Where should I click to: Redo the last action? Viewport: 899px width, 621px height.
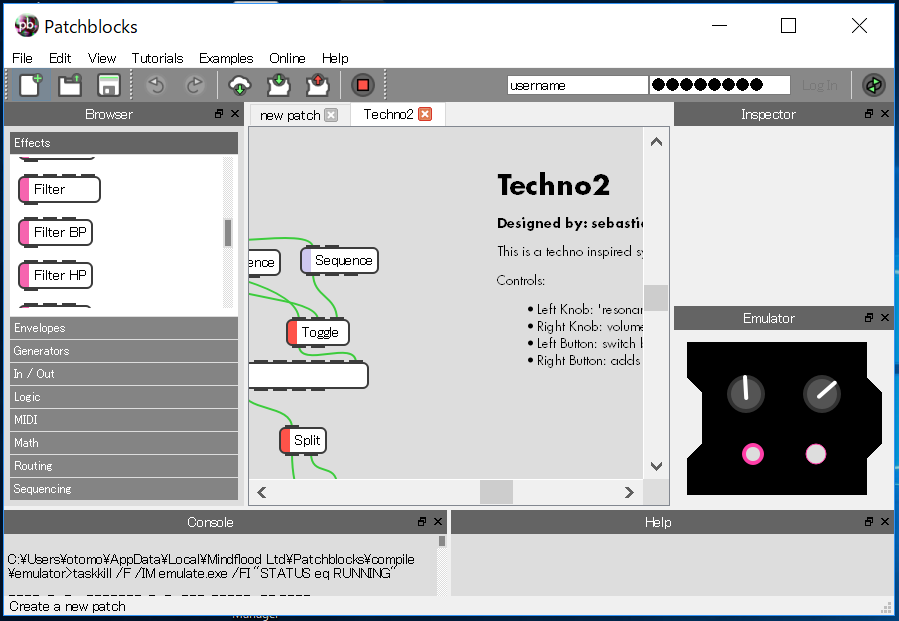(194, 85)
